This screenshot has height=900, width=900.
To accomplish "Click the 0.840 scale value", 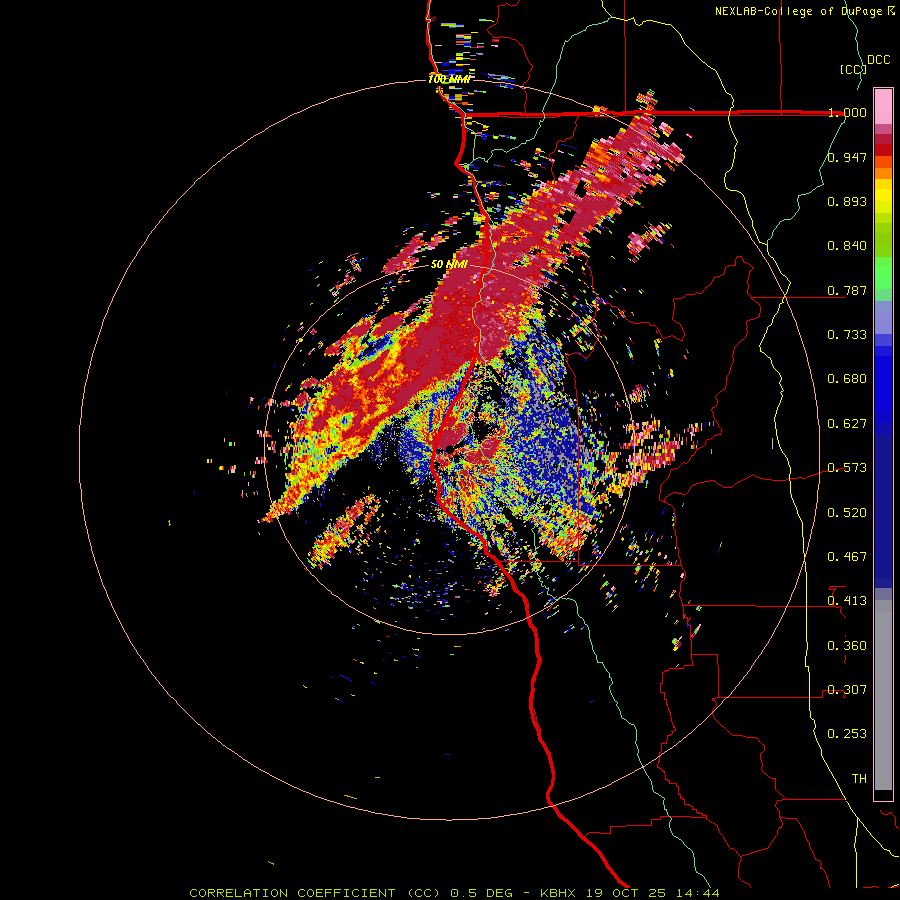I will [847, 246].
